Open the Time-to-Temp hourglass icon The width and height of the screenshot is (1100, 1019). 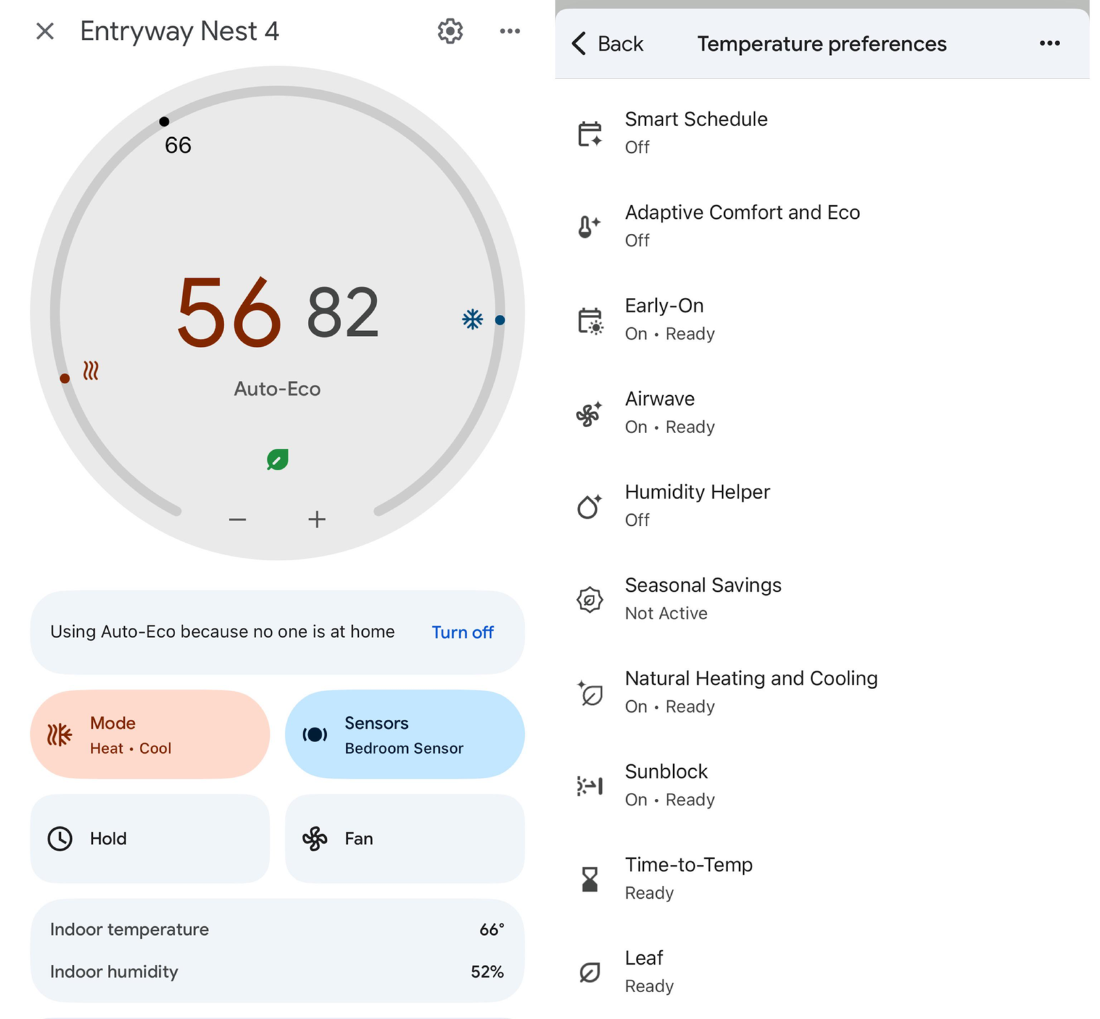pos(590,879)
